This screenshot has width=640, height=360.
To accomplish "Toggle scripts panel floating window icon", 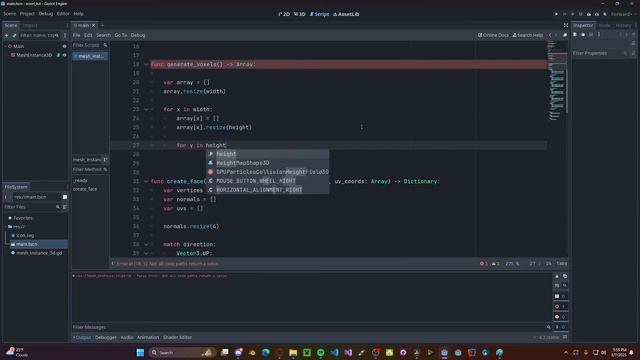I will pyautogui.click(x=565, y=35).
